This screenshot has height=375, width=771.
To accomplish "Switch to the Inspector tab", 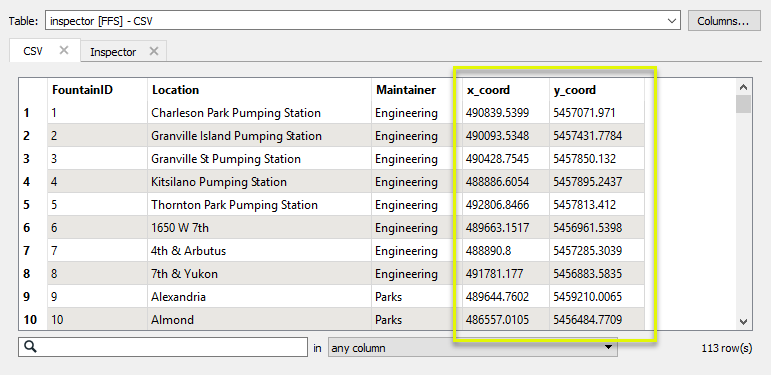I will click(113, 52).
